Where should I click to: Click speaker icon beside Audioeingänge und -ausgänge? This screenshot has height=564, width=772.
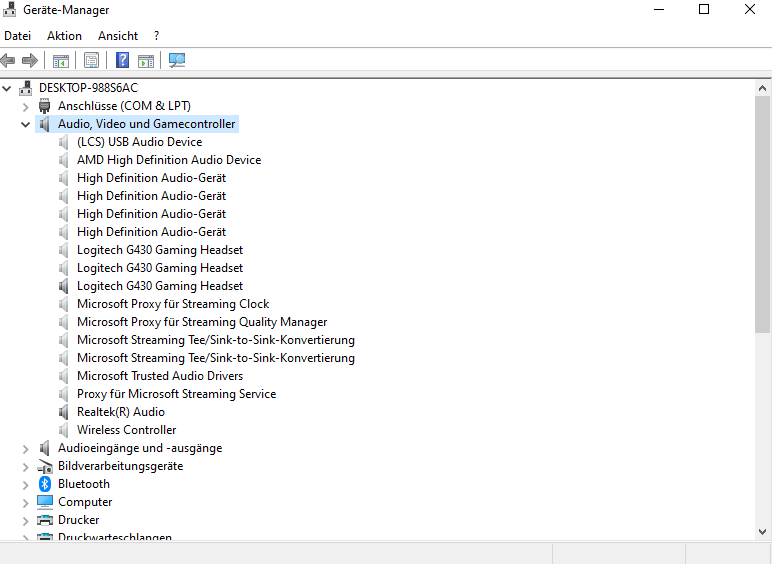pos(45,448)
